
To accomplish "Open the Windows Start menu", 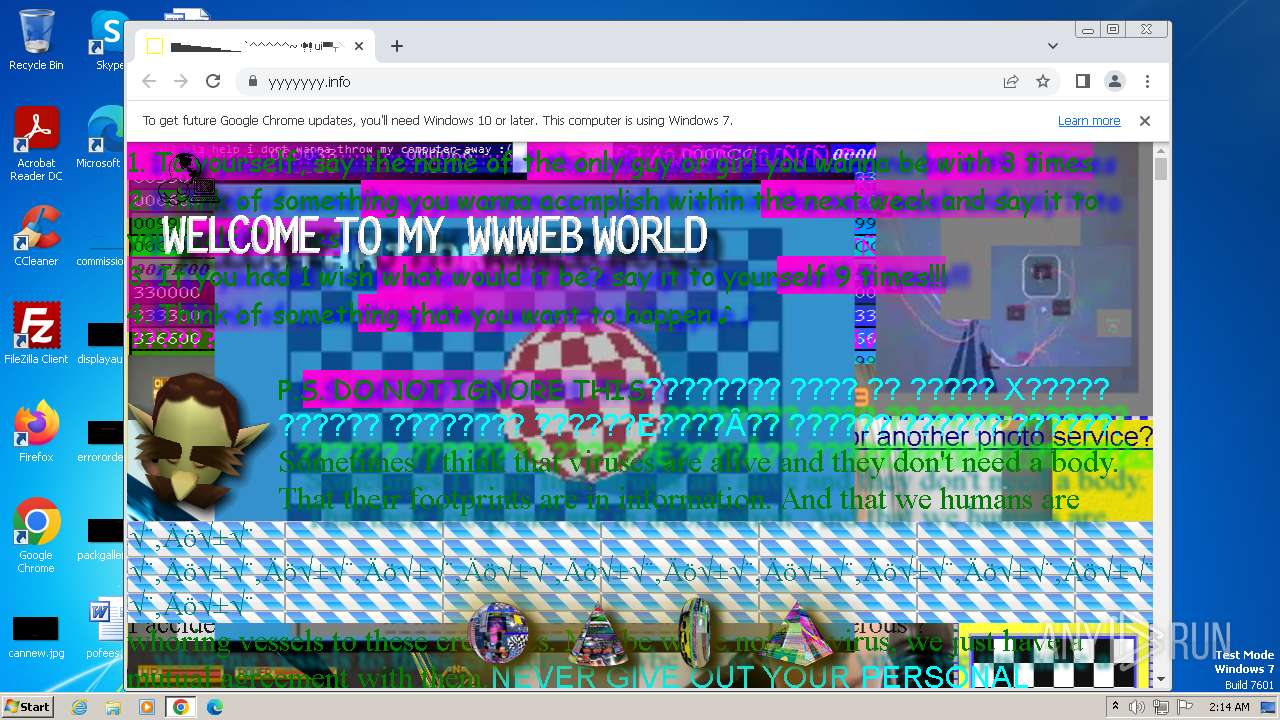I will click(28, 706).
